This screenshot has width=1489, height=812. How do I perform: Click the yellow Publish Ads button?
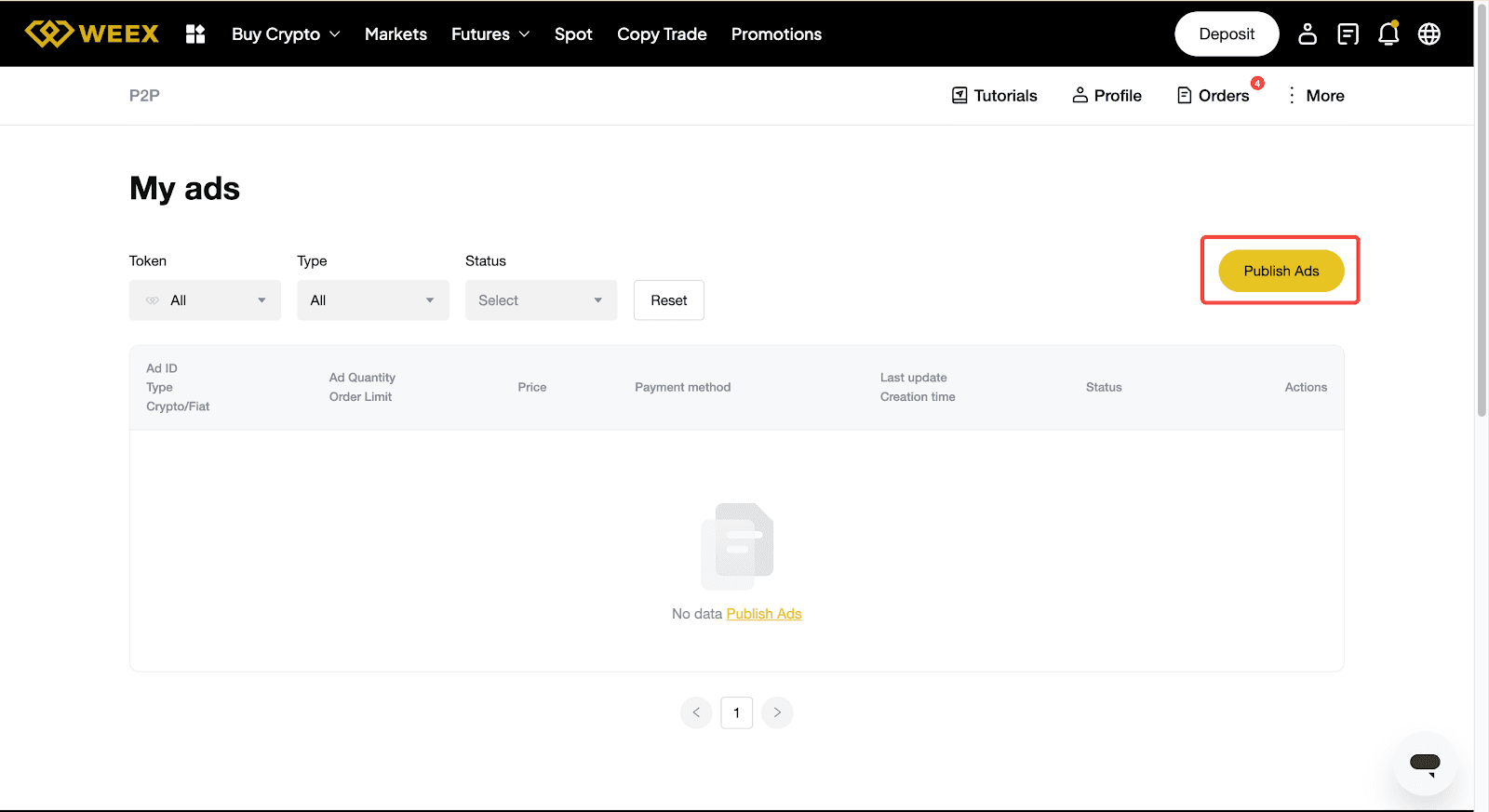(1281, 271)
